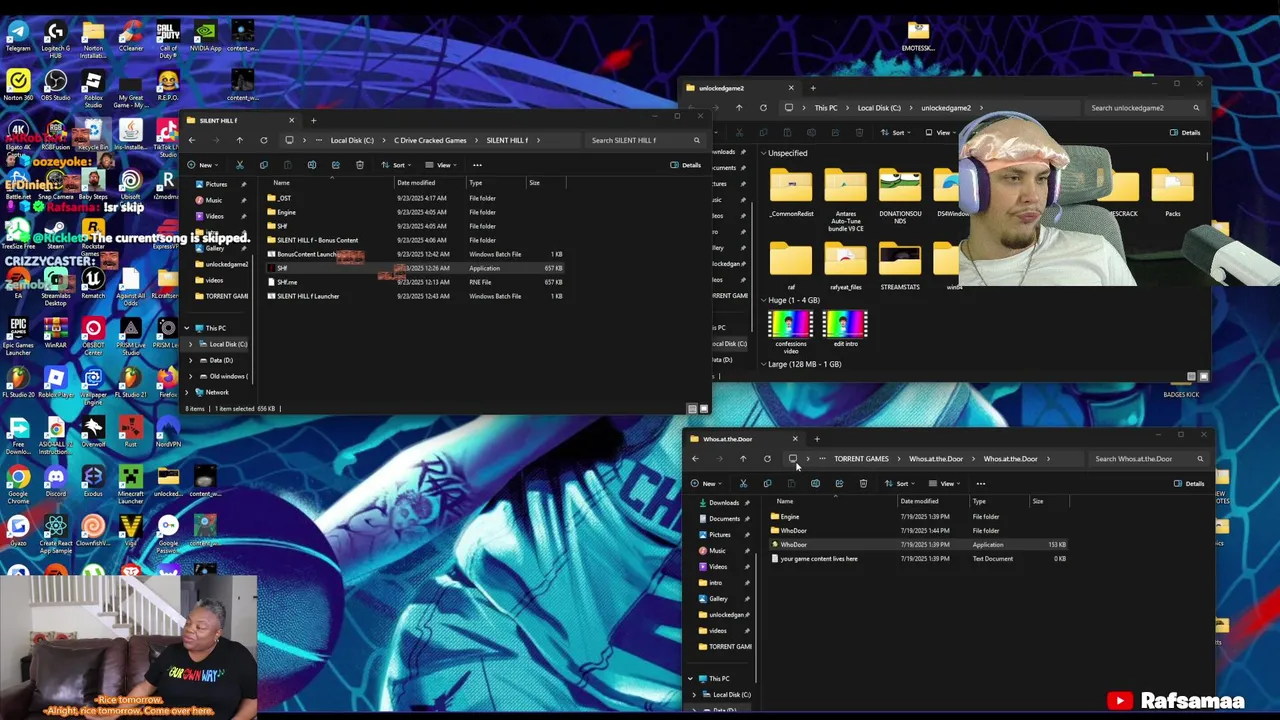Image resolution: width=1280 pixels, height=720 pixels.
Task: Up arrow in Whos.at.the.Door window
Action: click(x=743, y=459)
